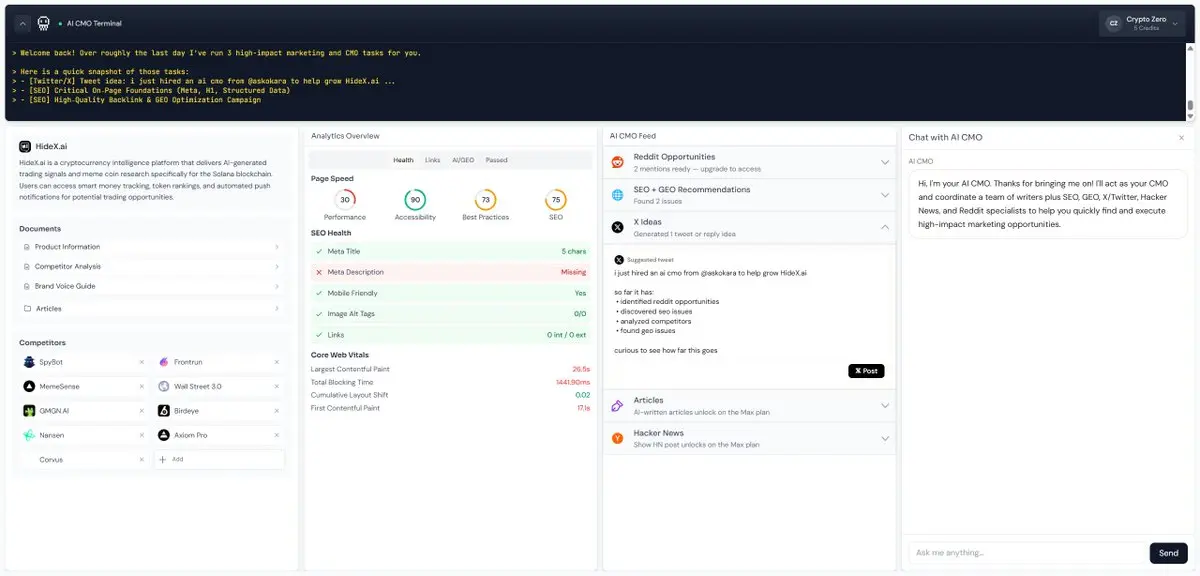Click the X Post button
This screenshot has width=1200, height=576.
coord(866,371)
